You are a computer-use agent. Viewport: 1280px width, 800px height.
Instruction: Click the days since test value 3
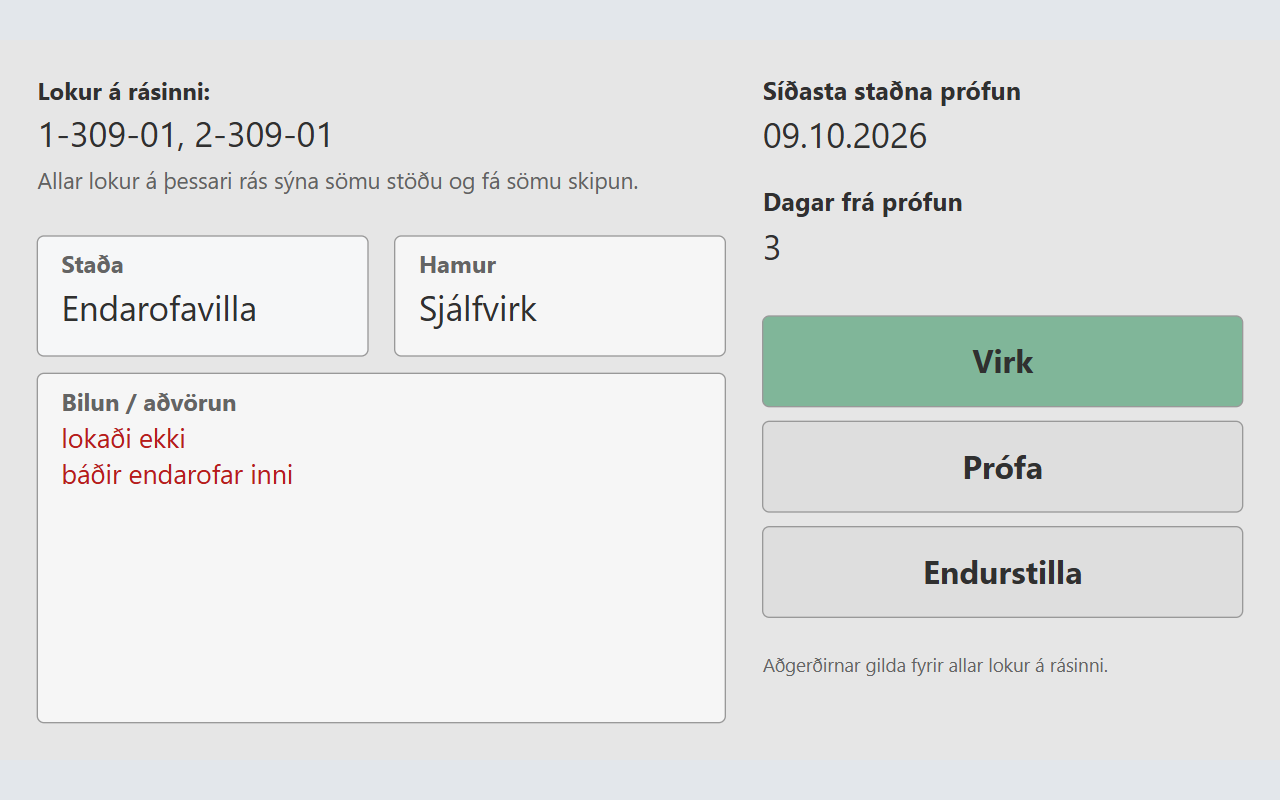click(772, 247)
